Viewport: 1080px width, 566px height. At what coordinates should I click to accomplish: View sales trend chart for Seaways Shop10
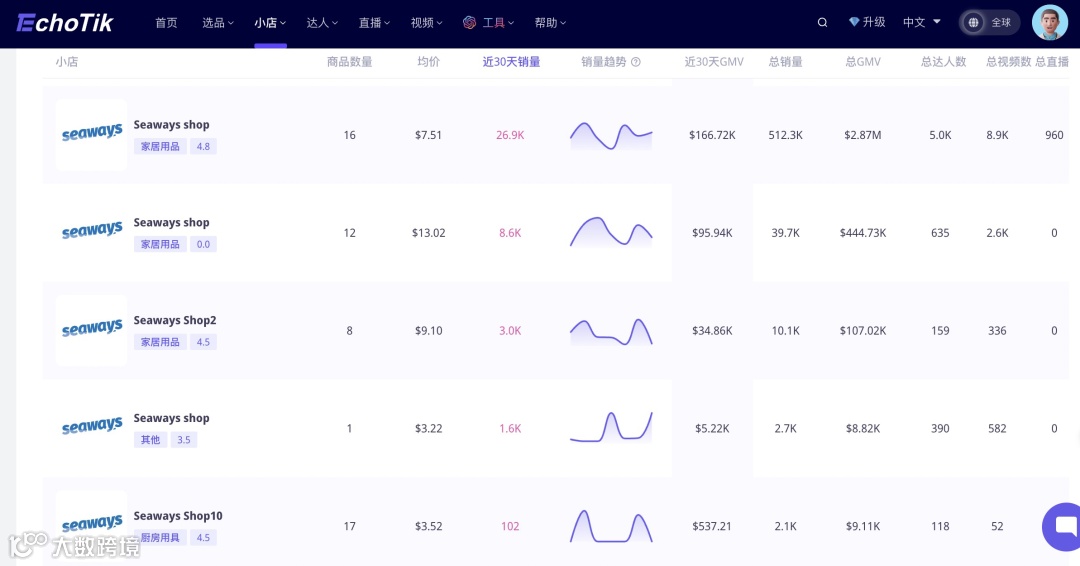(x=611, y=526)
